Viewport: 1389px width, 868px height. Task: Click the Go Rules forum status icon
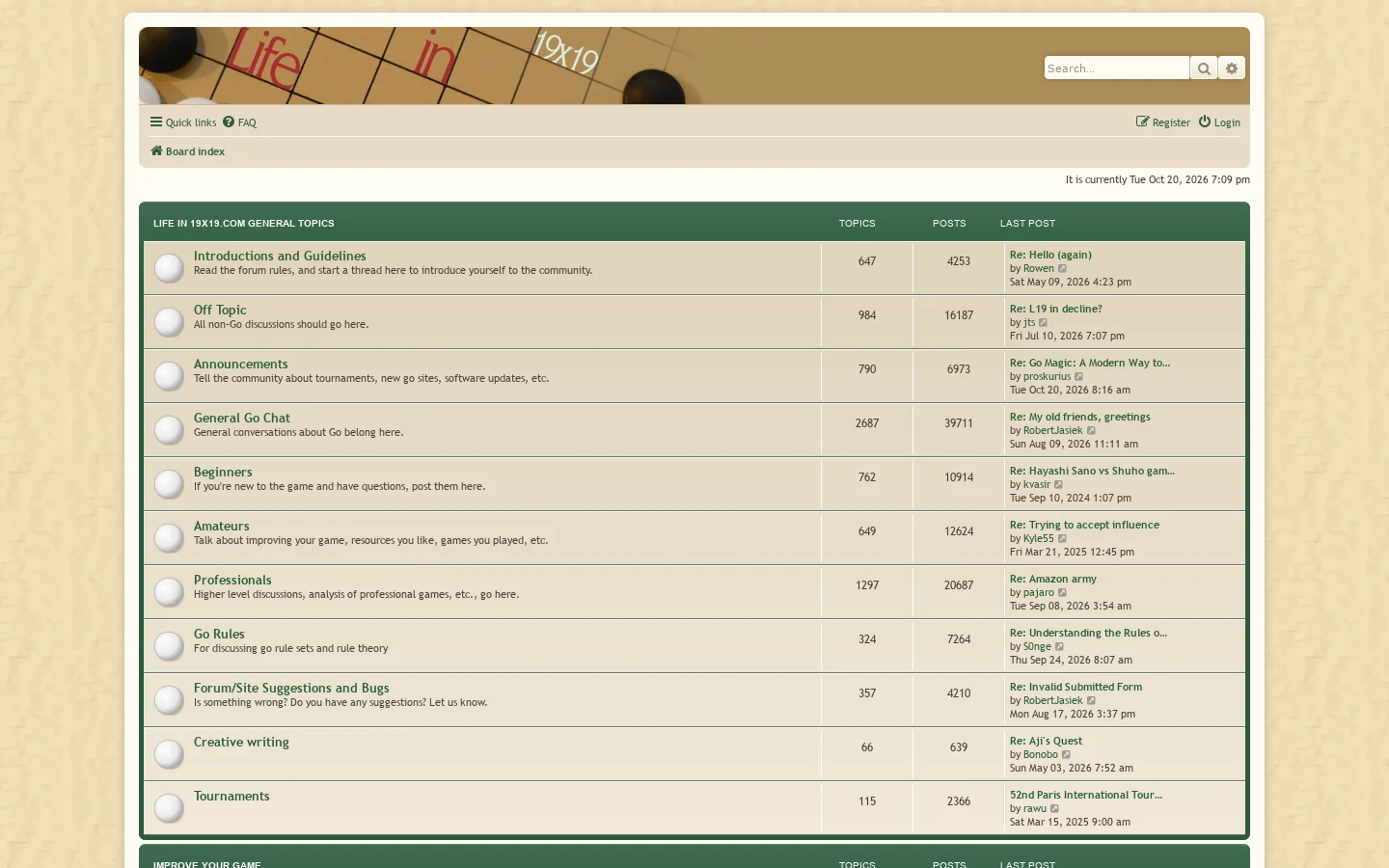tap(169, 646)
